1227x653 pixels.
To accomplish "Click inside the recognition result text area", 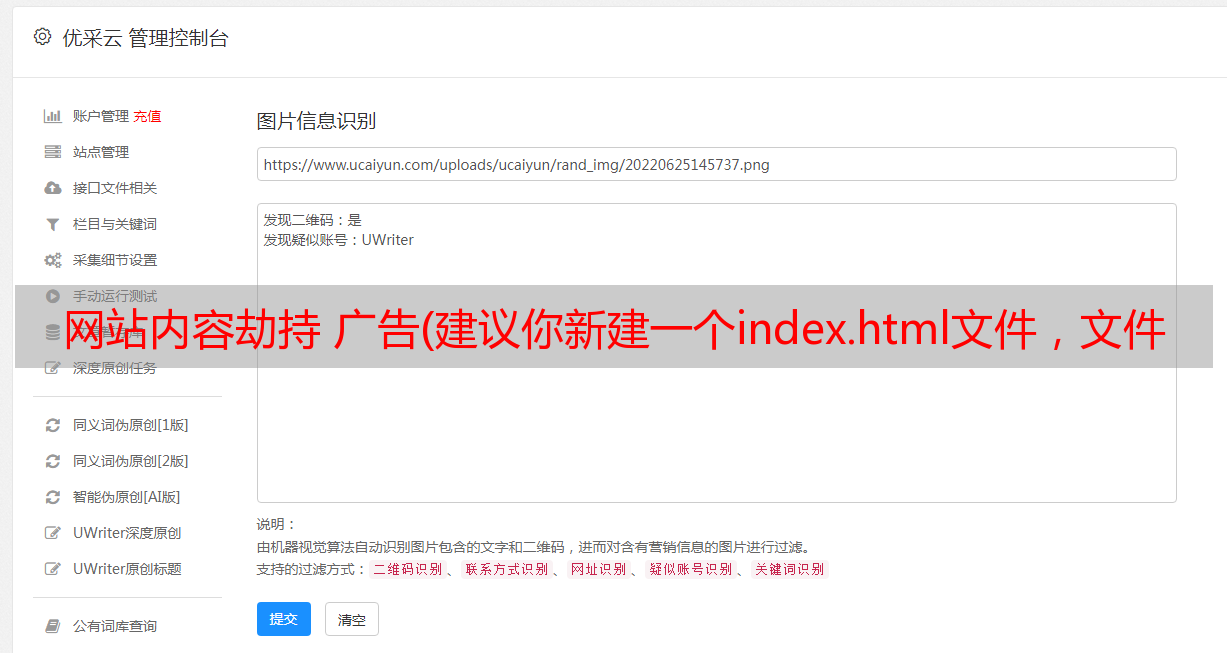I will [716, 353].
